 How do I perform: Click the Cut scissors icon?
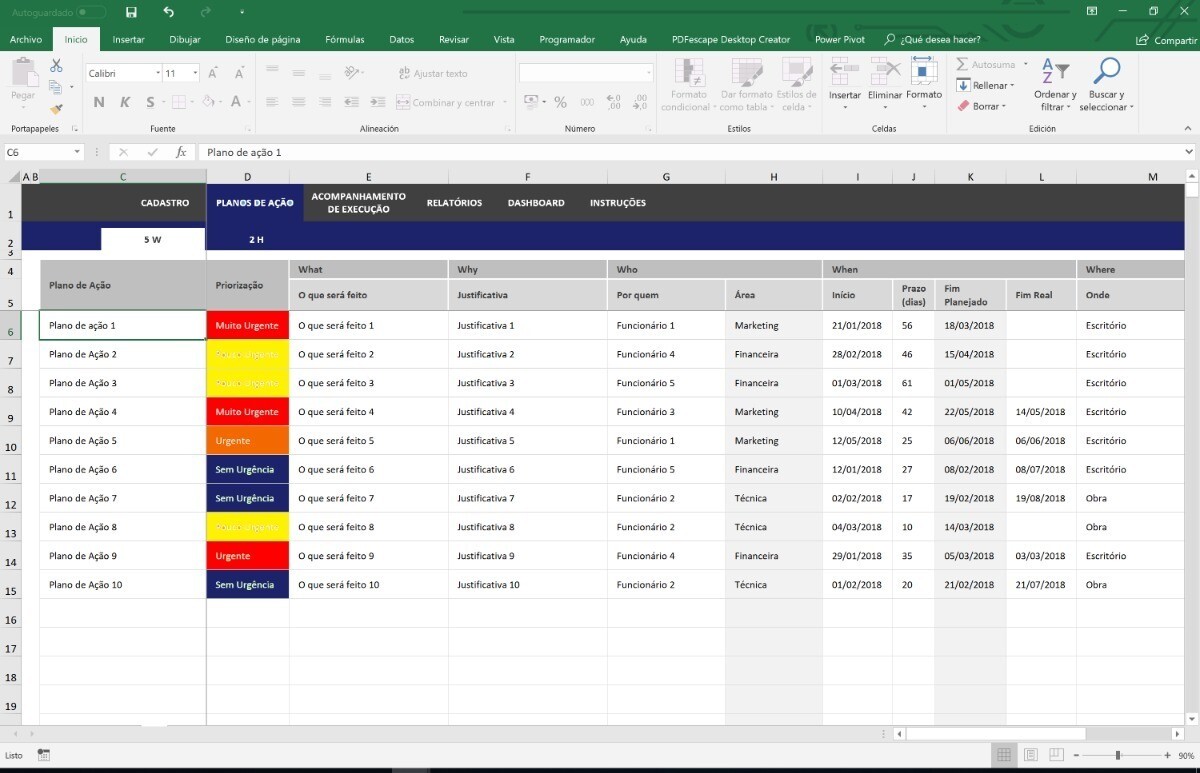56,66
